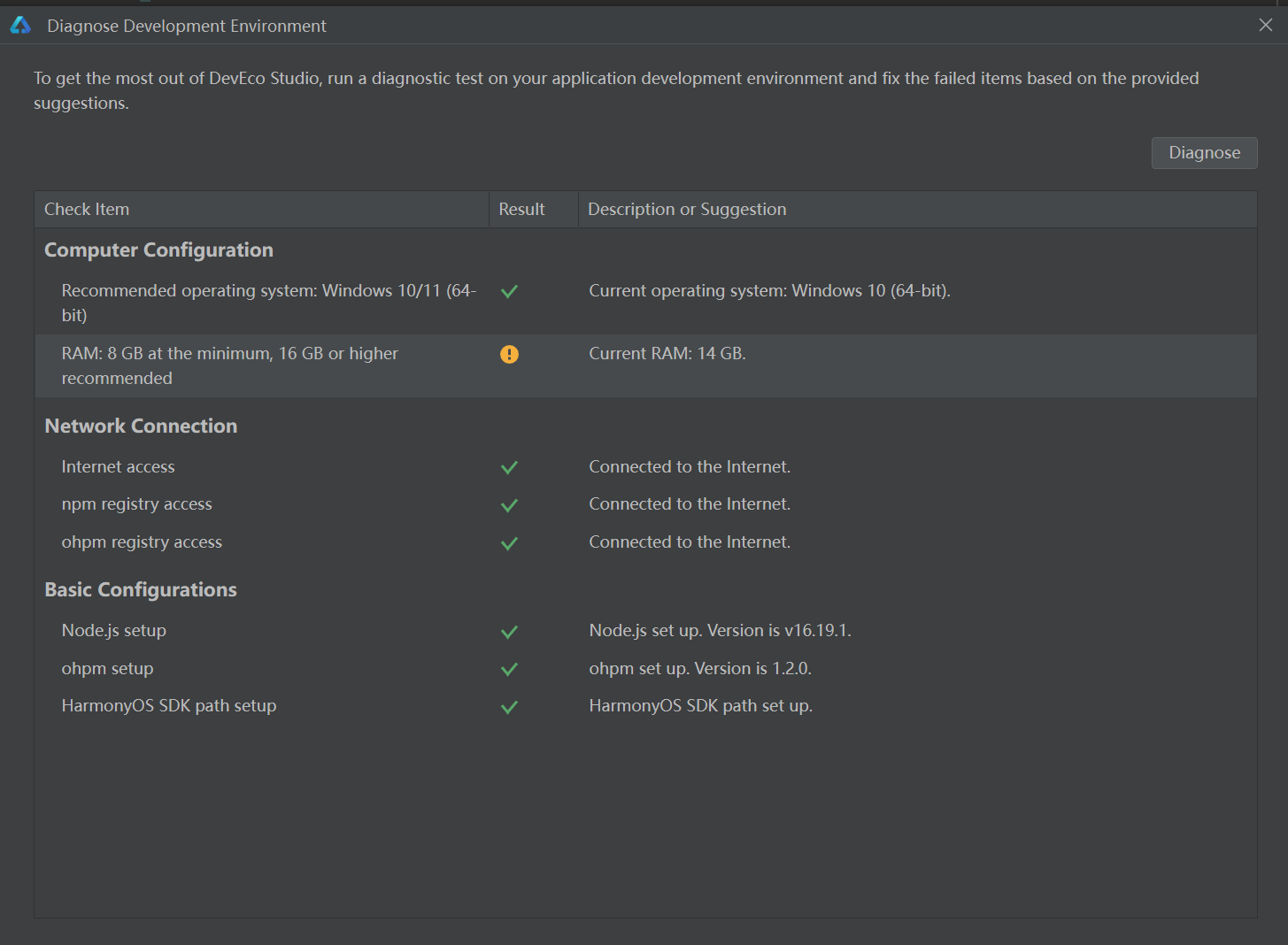
Task: Close the Diagnose Development Environment dialog
Action: coord(1266,25)
